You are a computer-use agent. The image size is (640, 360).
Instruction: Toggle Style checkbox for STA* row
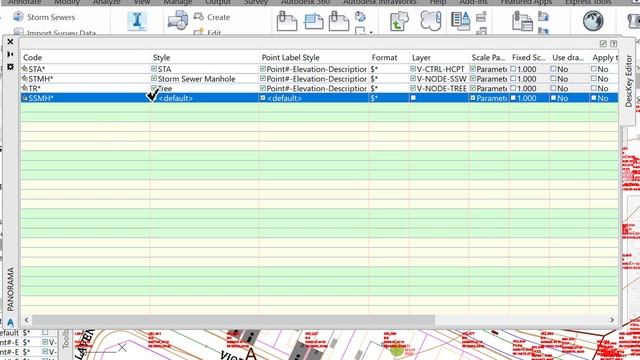pos(154,69)
